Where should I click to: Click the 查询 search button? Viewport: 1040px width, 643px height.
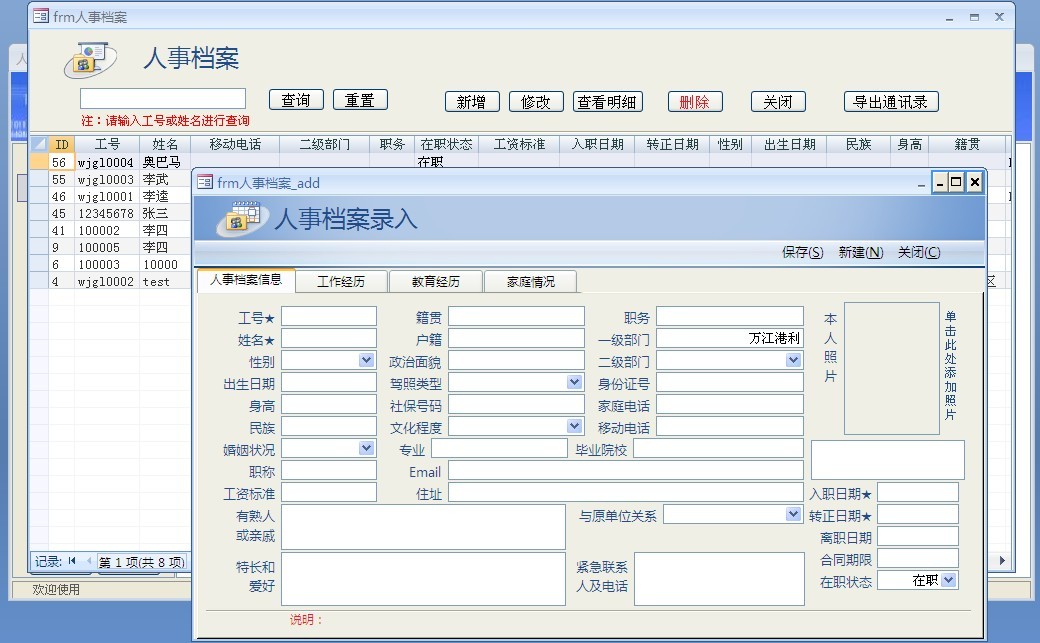click(294, 99)
